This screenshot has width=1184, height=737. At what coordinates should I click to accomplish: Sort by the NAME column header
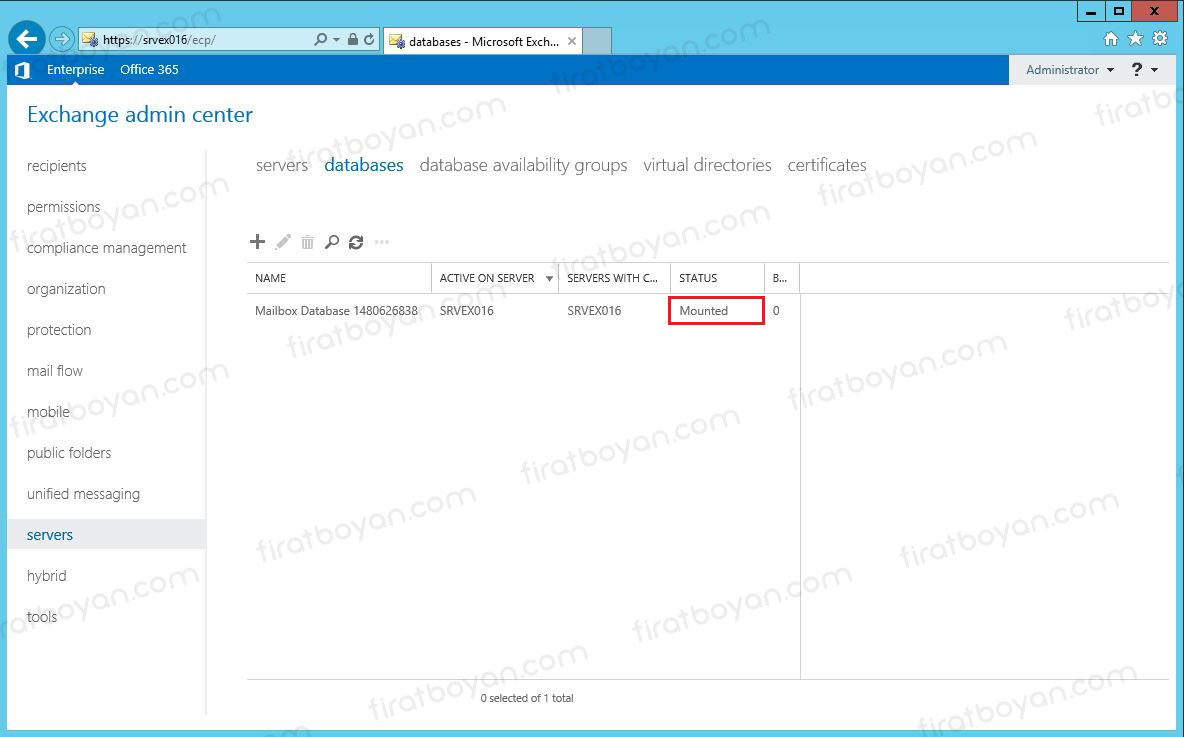[339, 278]
